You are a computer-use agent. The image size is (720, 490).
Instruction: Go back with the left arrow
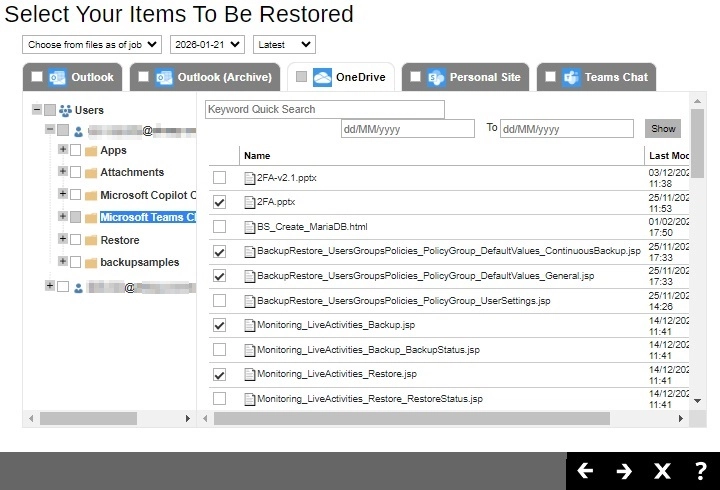(x=585, y=471)
